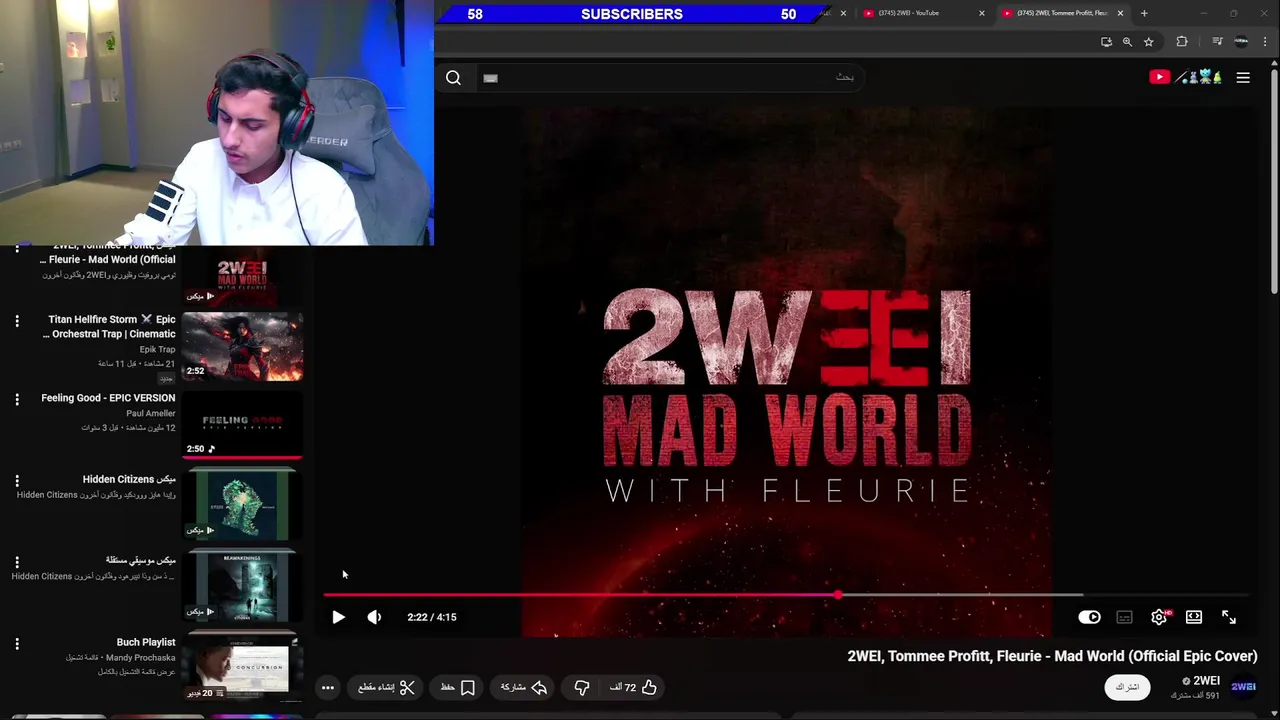Like the video with thumbs up
The image size is (1280, 720).
(649, 687)
